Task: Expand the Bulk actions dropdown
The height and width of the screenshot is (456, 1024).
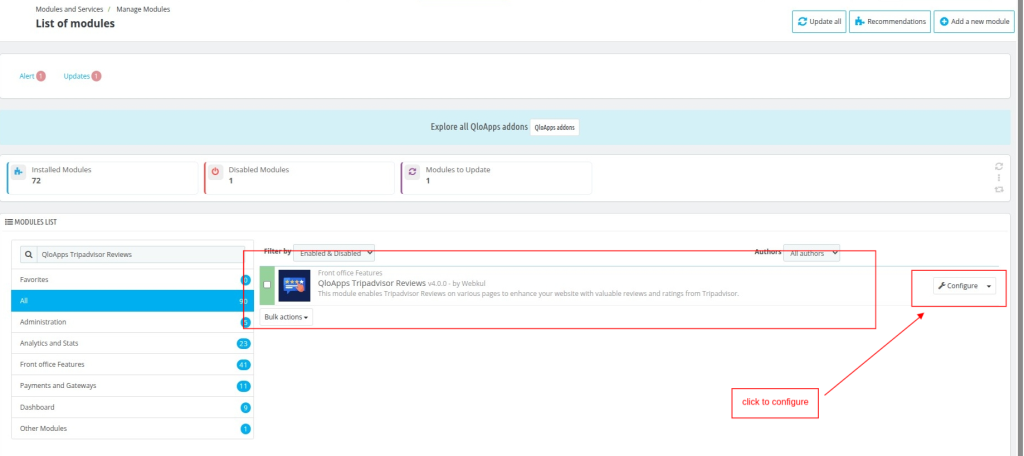Action: coord(286,317)
